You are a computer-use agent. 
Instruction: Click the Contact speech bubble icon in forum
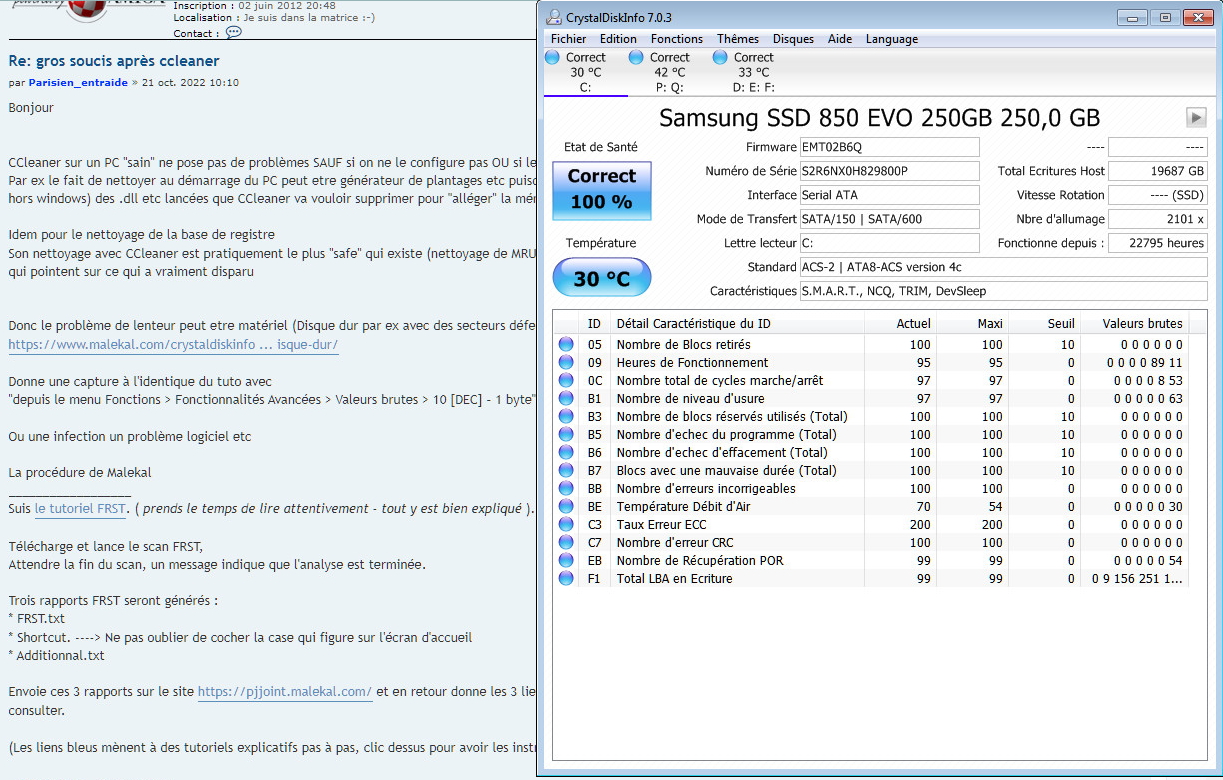point(233,32)
